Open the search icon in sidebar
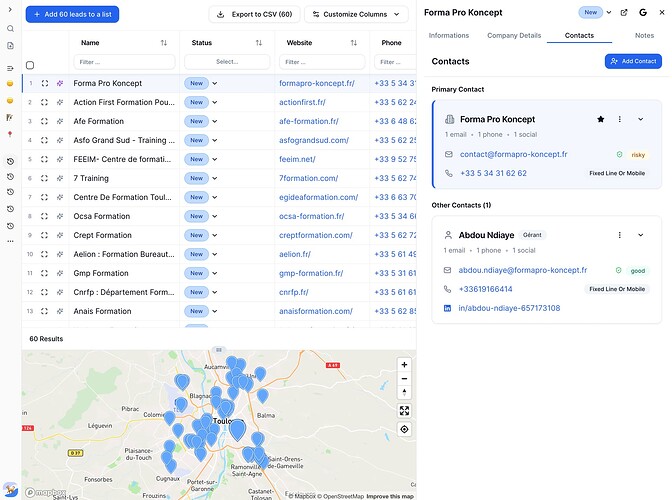Screen dimensions: 672x500 [x=10, y=29]
